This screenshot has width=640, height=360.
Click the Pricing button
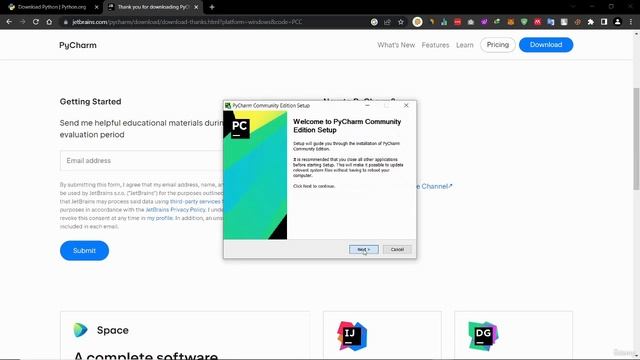coord(498,45)
